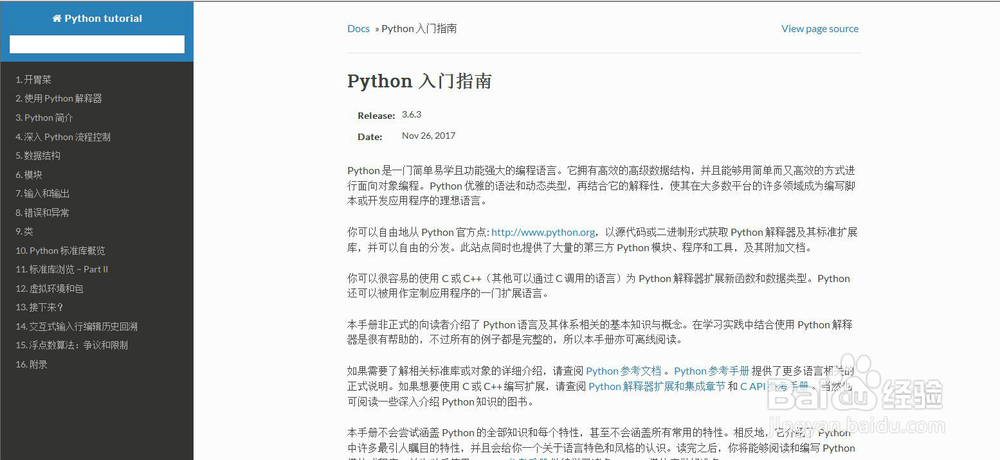
Task: Click the release value 3.6.3
Action: tap(411, 115)
